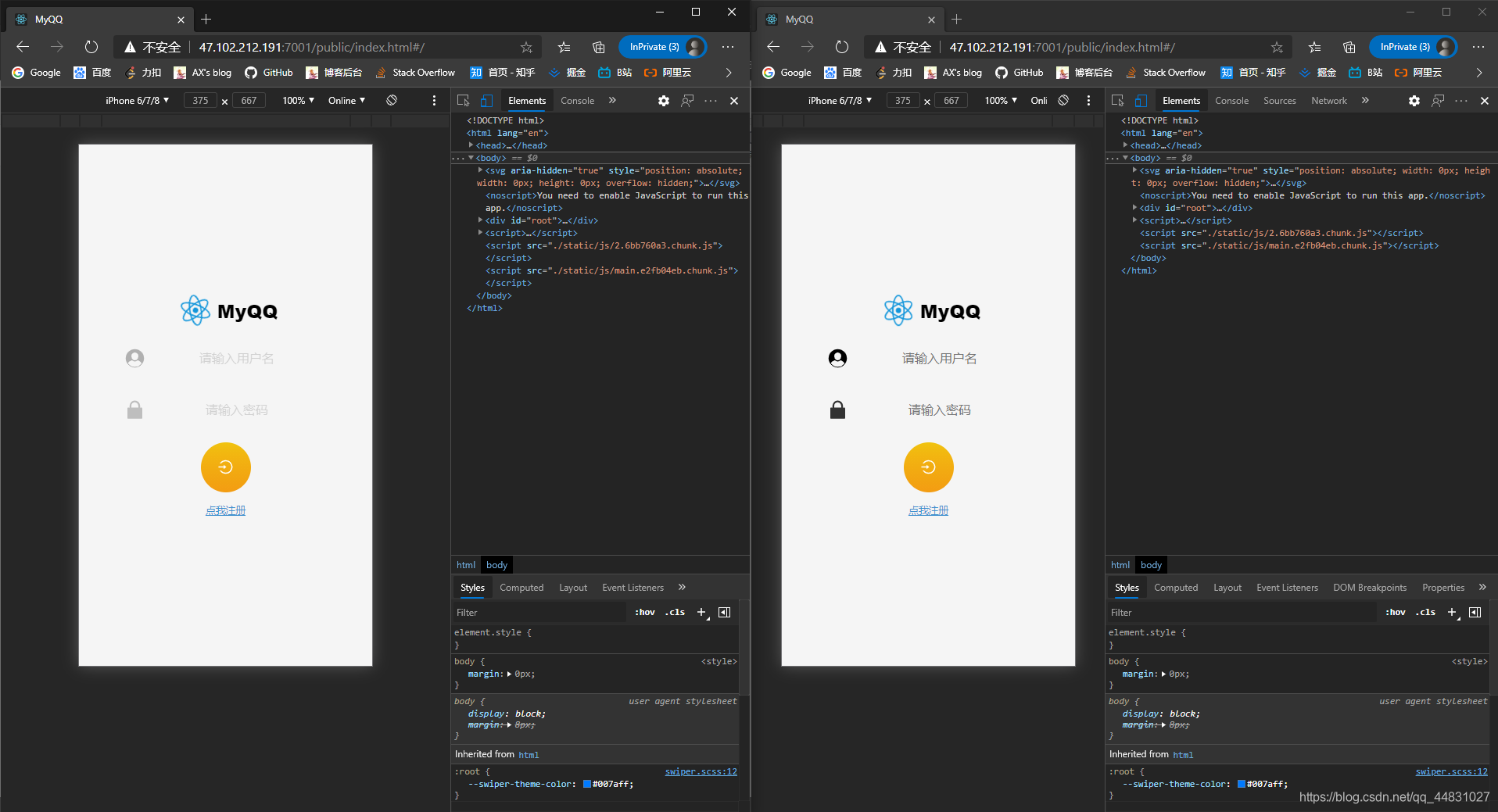Select inspect element tool in left DevTools
This screenshot has height=812, width=1498.
point(463,100)
